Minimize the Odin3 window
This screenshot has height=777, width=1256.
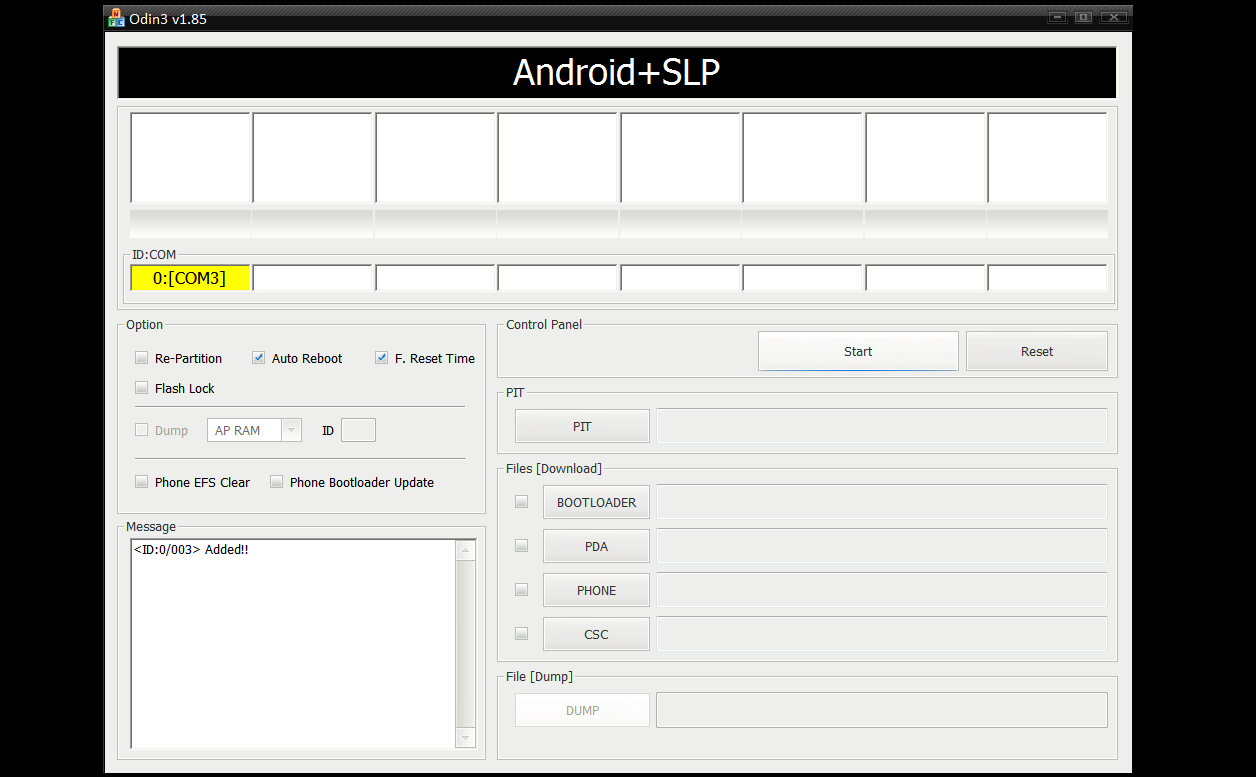1058,17
